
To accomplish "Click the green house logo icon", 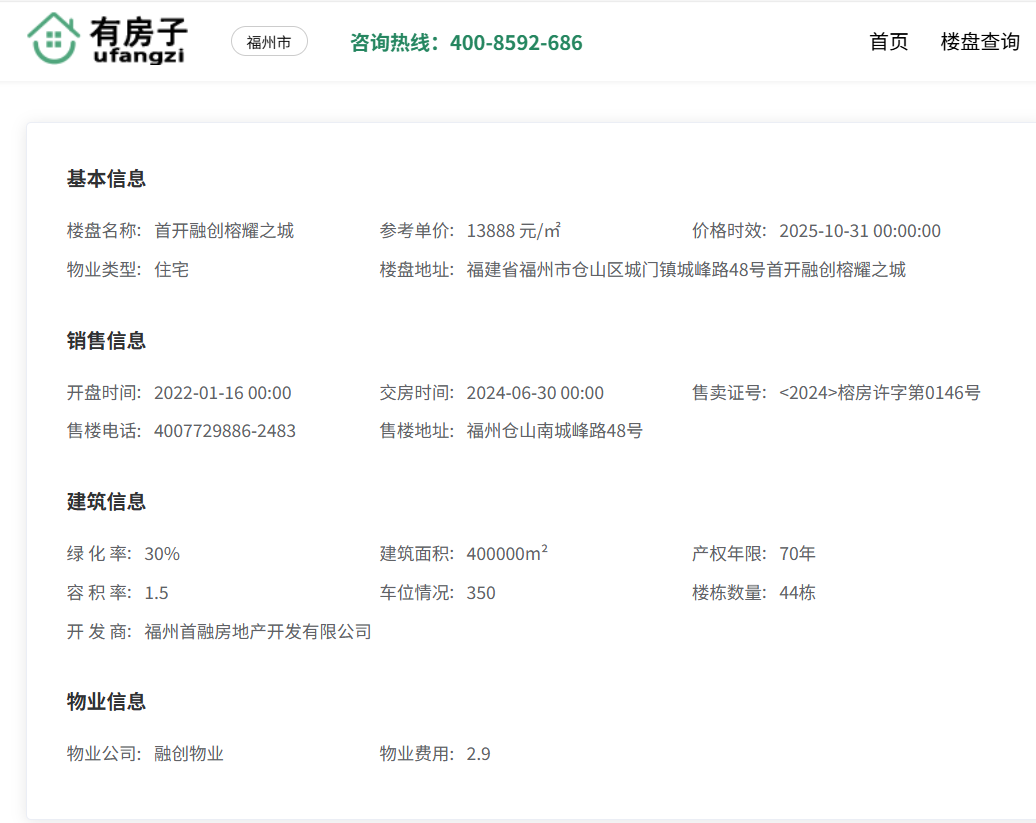I will [53, 39].
